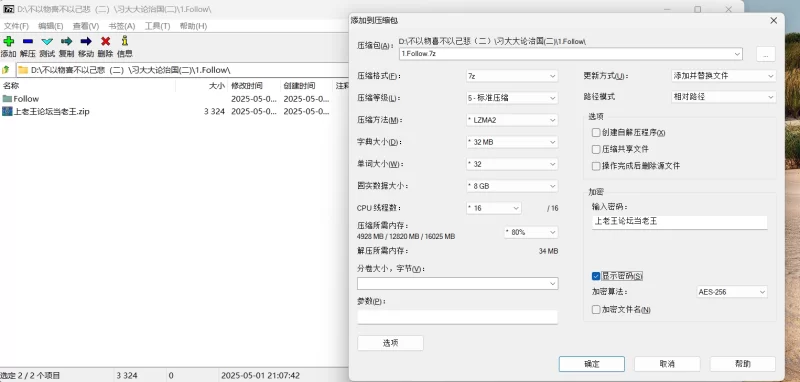The image size is (800, 382).
Task: Open memory usage 80% dropdown
Action: pyautogui.click(x=531, y=232)
